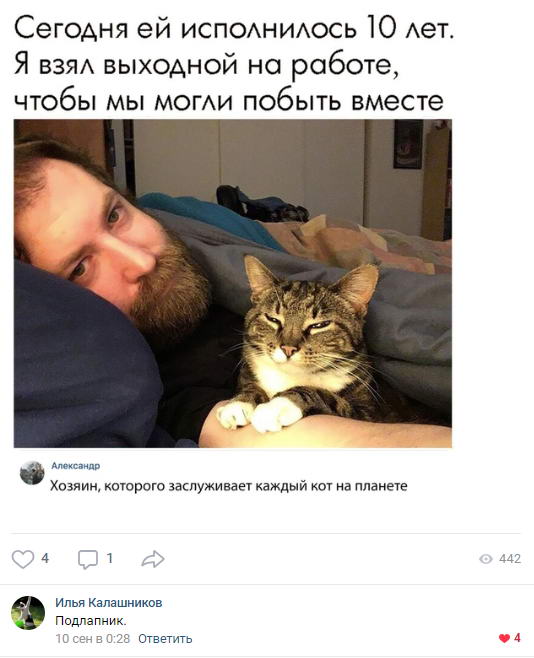Screen dimensions: 534x658
Task: Open Илья Калашников's avatar
Action: coord(28,613)
